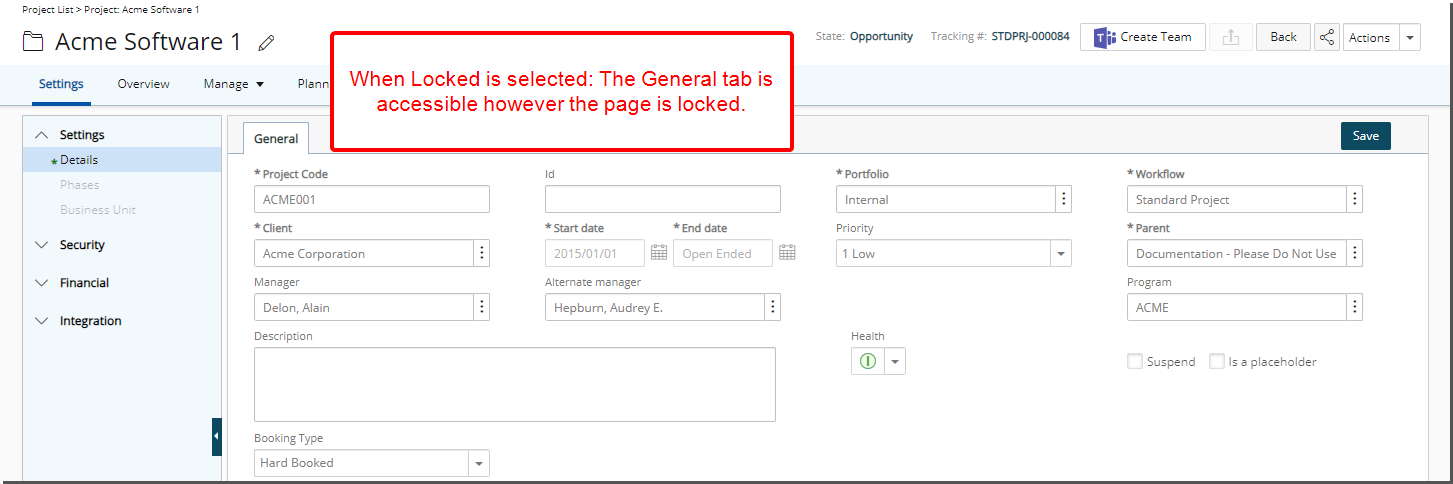This screenshot has height=484, width=1453.
Task: Open the End date calendar icon
Action: click(x=787, y=253)
